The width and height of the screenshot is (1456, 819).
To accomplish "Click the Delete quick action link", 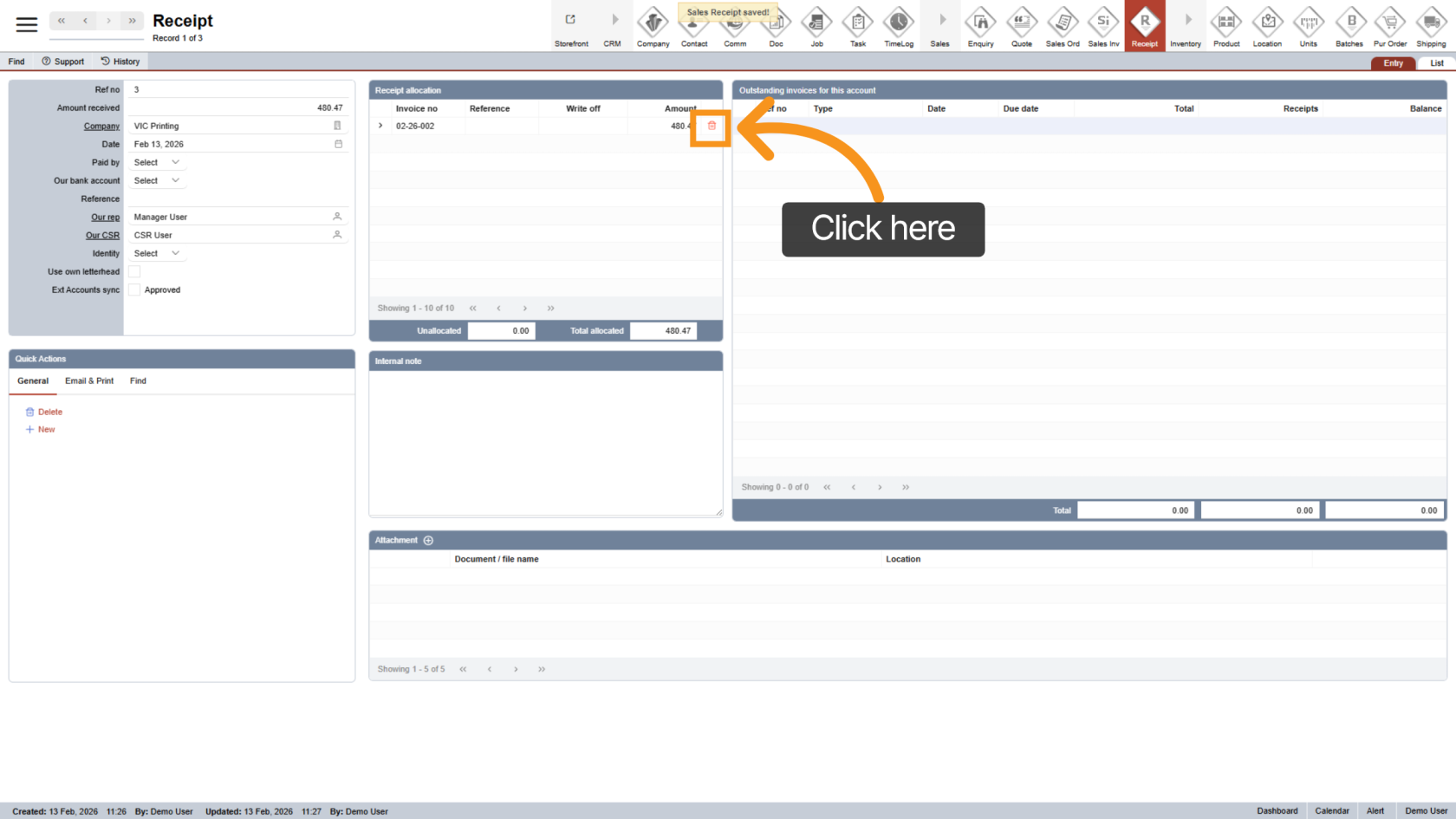I will tap(49, 412).
